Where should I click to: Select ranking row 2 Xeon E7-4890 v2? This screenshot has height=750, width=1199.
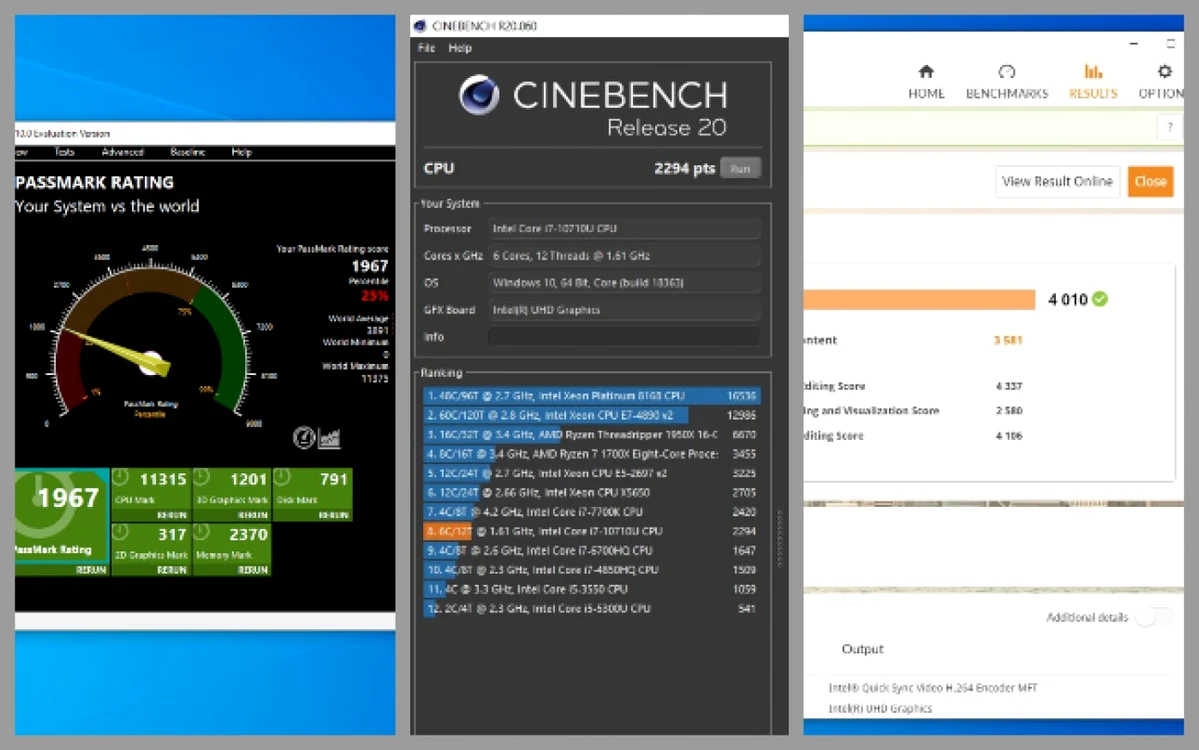[591, 415]
